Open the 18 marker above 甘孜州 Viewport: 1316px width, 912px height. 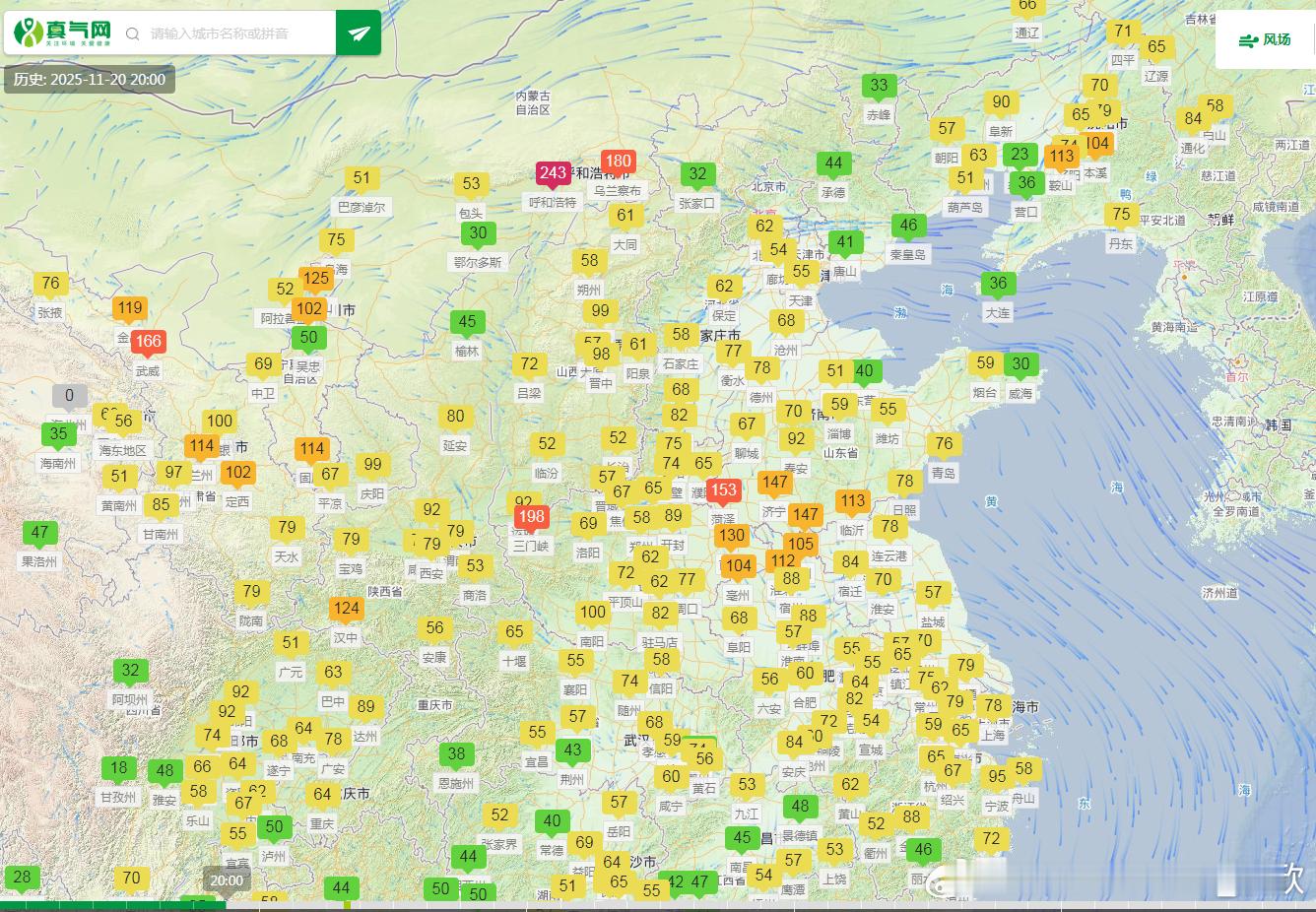point(118,768)
